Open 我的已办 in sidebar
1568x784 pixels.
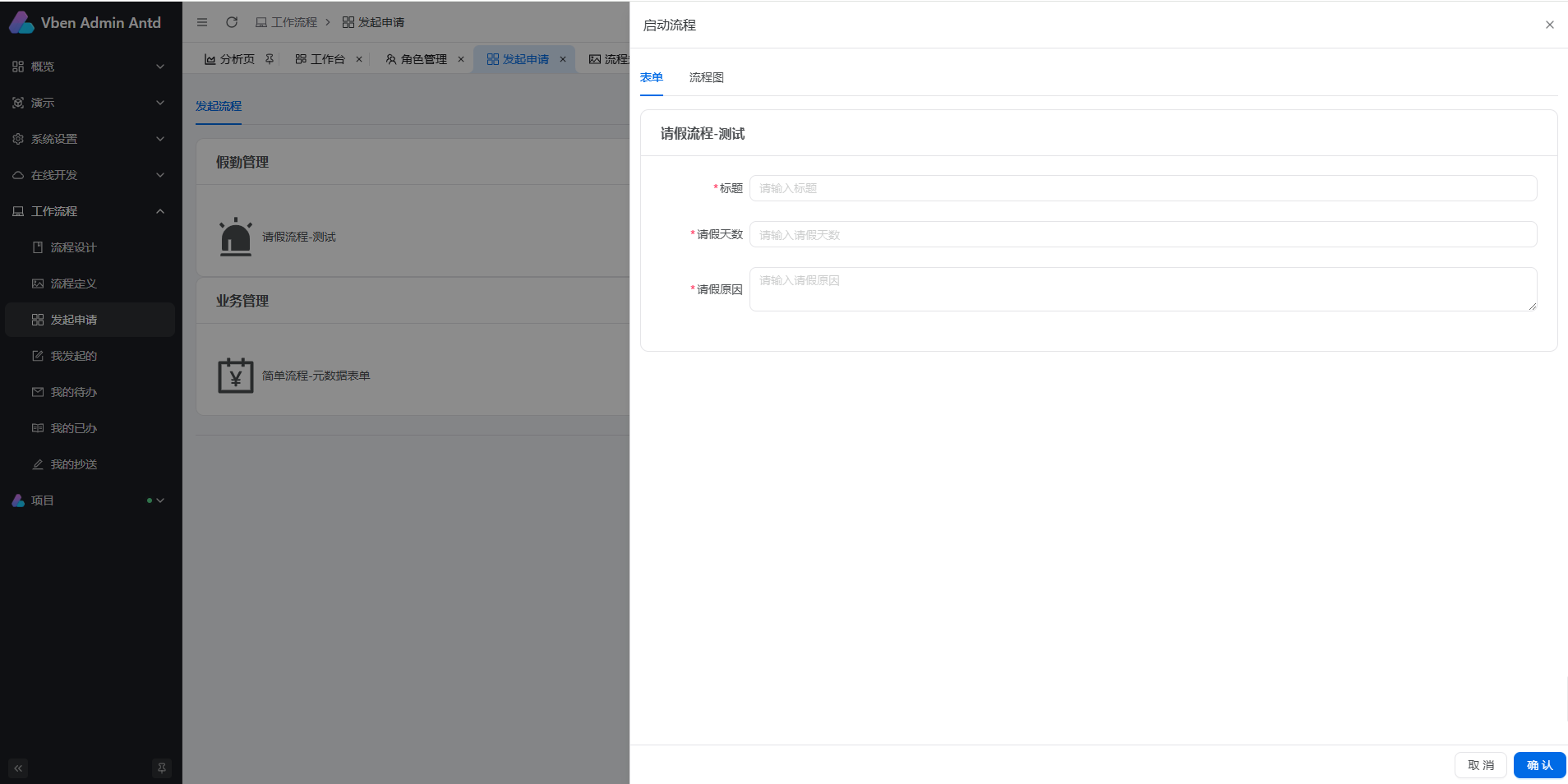click(x=90, y=428)
